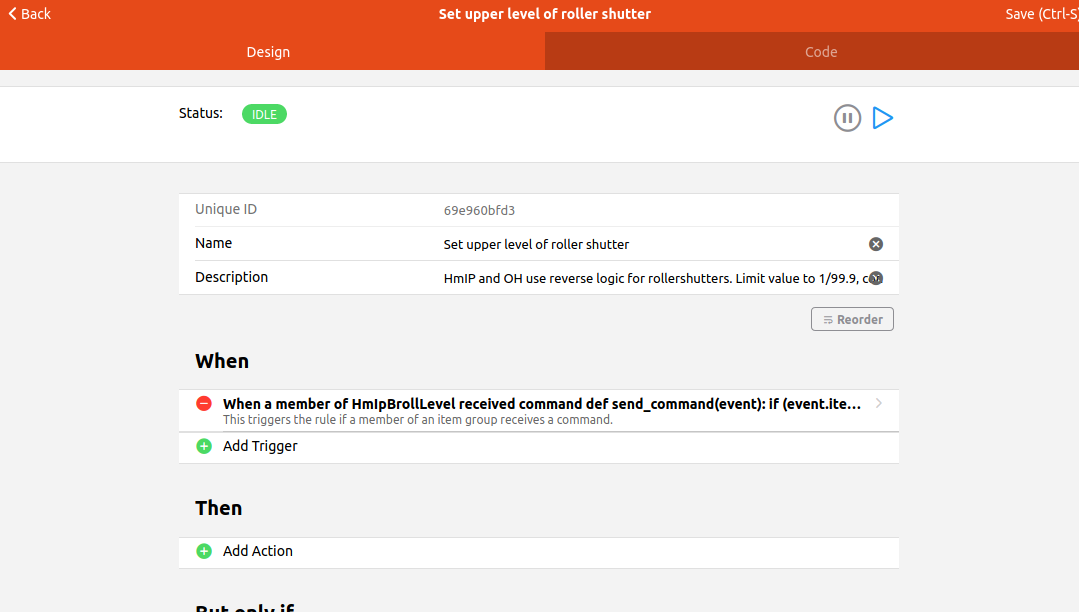Image resolution: width=1079 pixels, height=612 pixels.
Task: Save the rule via Save (Ctrl-S)
Action: tap(1041, 14)
